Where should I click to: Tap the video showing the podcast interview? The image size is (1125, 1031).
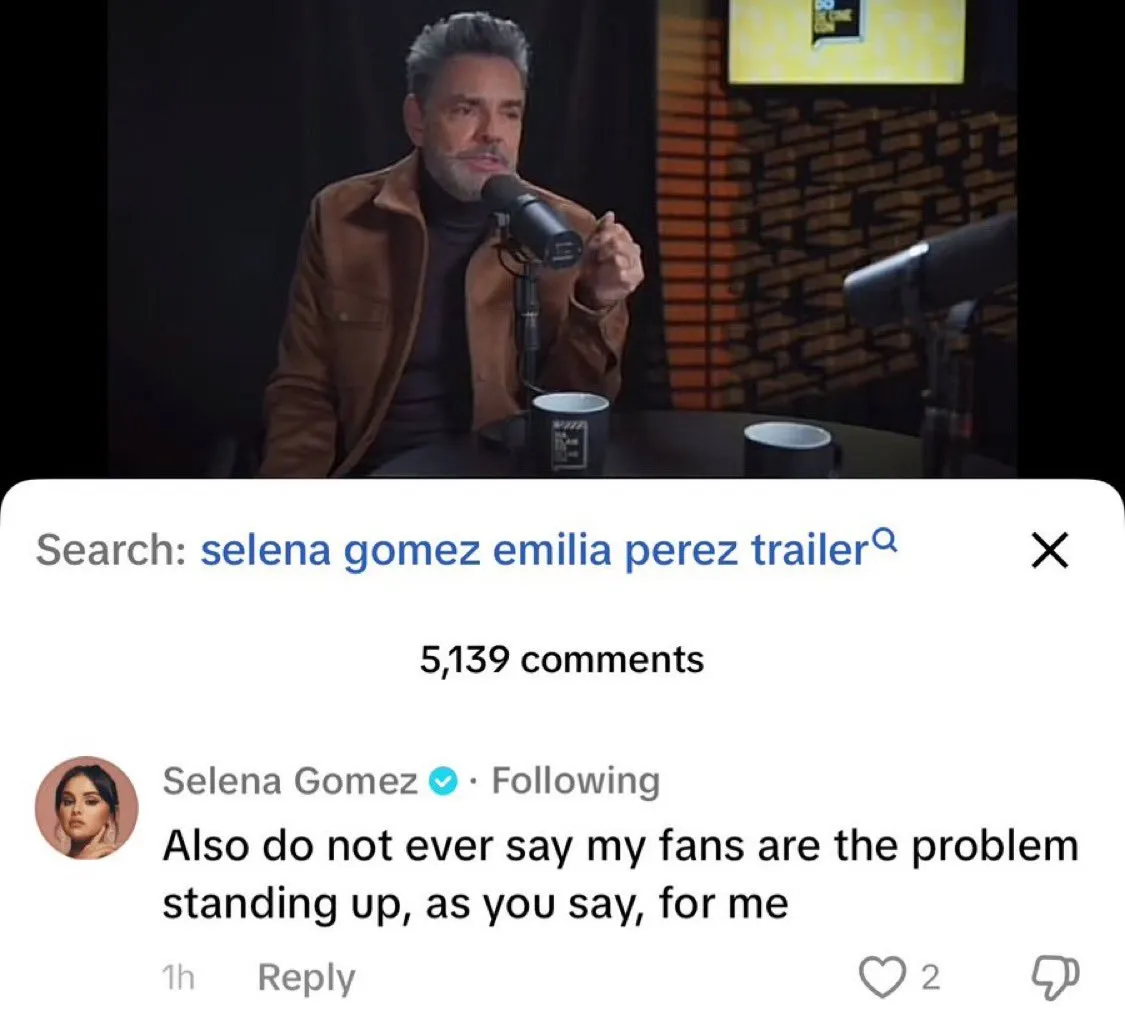tap(562, 240)
